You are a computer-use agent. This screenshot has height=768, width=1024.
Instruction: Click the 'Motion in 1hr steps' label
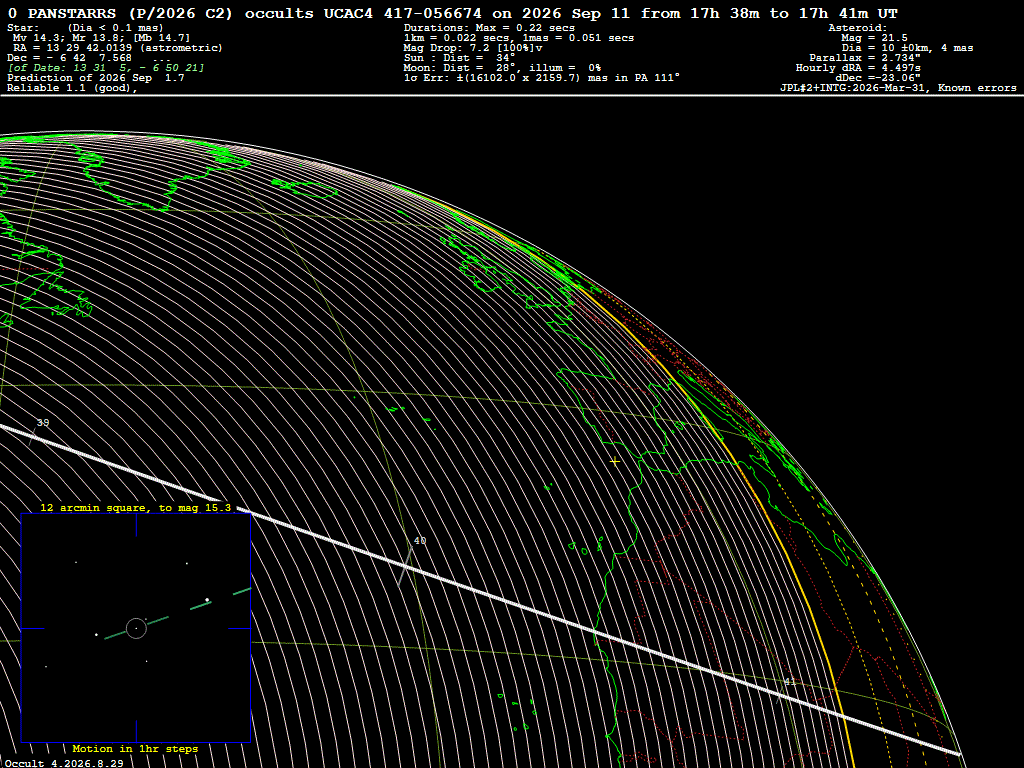pos(135,749)
